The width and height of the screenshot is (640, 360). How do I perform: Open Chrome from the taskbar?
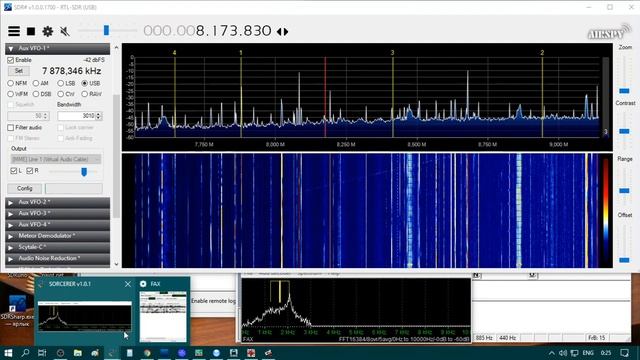[x=147, y=353]
